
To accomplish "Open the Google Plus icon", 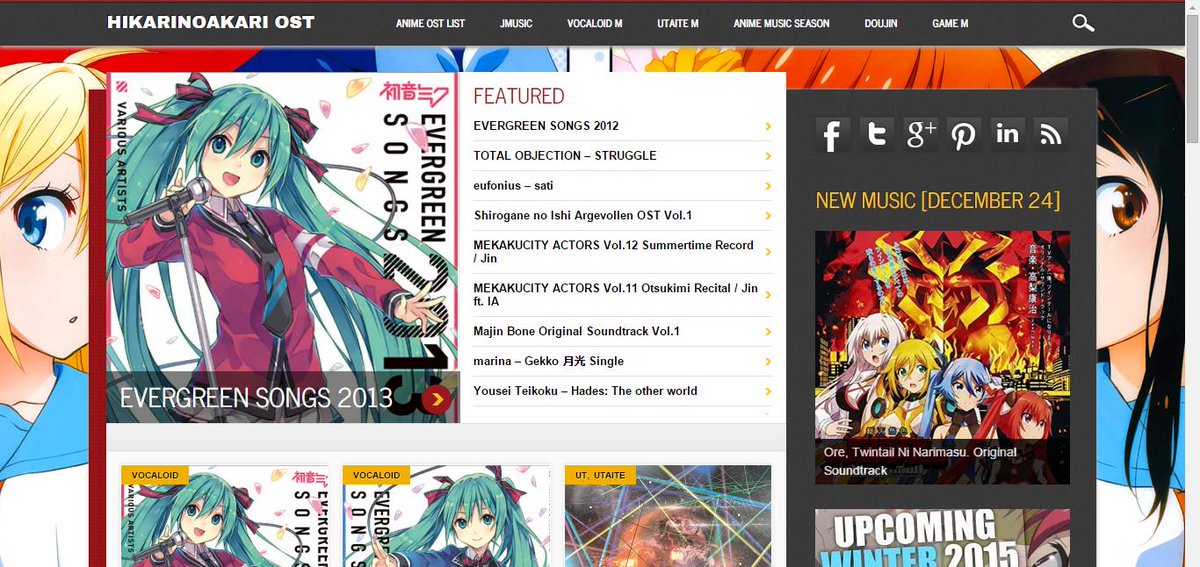I will (x=920, y=134).
